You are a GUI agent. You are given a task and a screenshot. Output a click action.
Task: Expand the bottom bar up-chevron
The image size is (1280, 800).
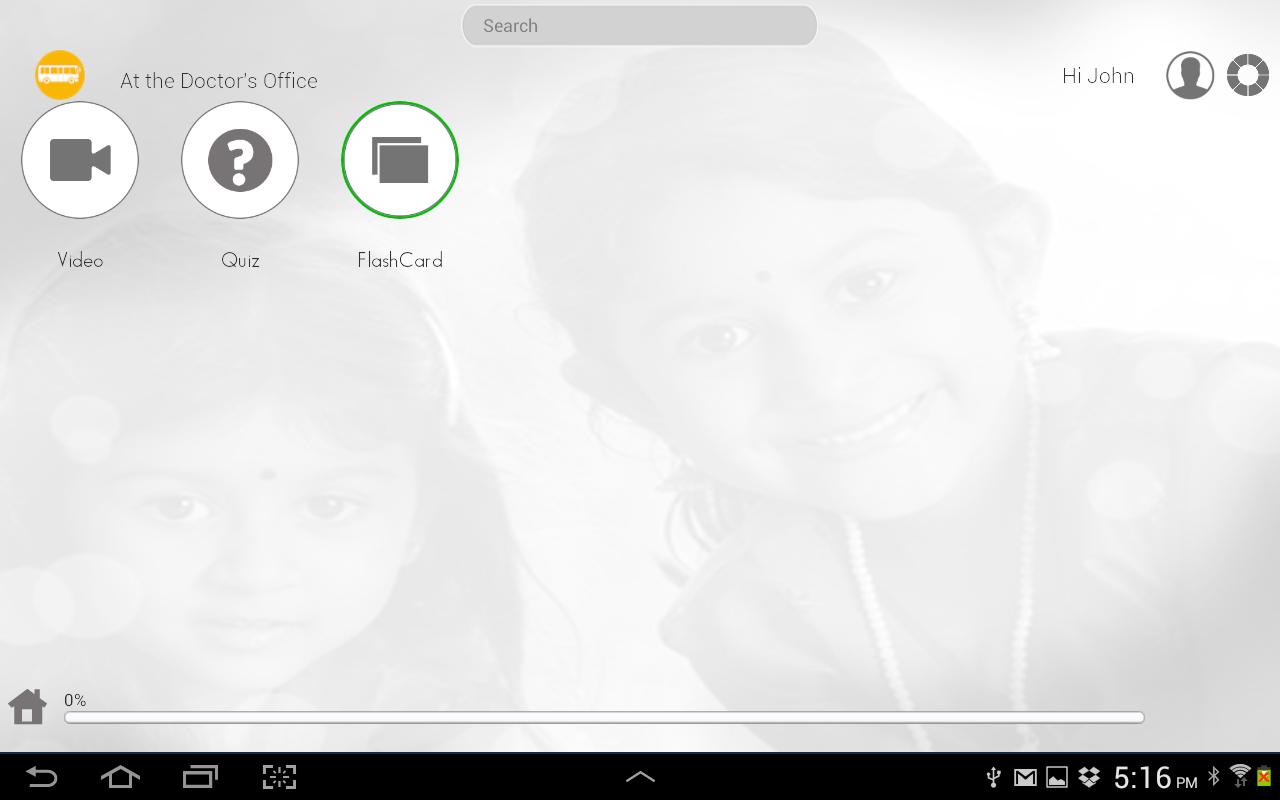640,776
